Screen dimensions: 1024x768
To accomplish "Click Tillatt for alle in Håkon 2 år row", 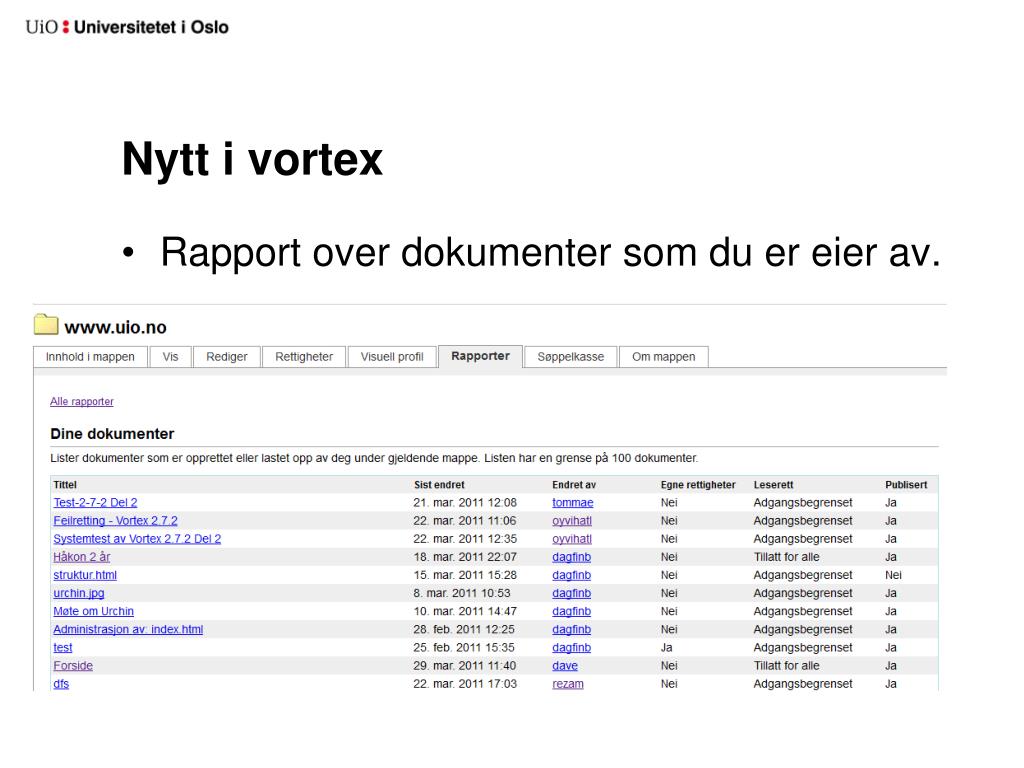I will pos(787,557).
